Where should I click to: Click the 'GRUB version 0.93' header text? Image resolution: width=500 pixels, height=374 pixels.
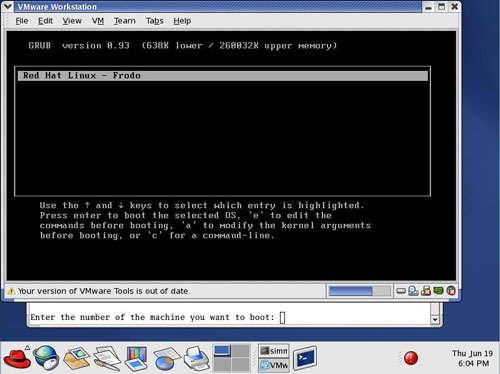point(79,46)
